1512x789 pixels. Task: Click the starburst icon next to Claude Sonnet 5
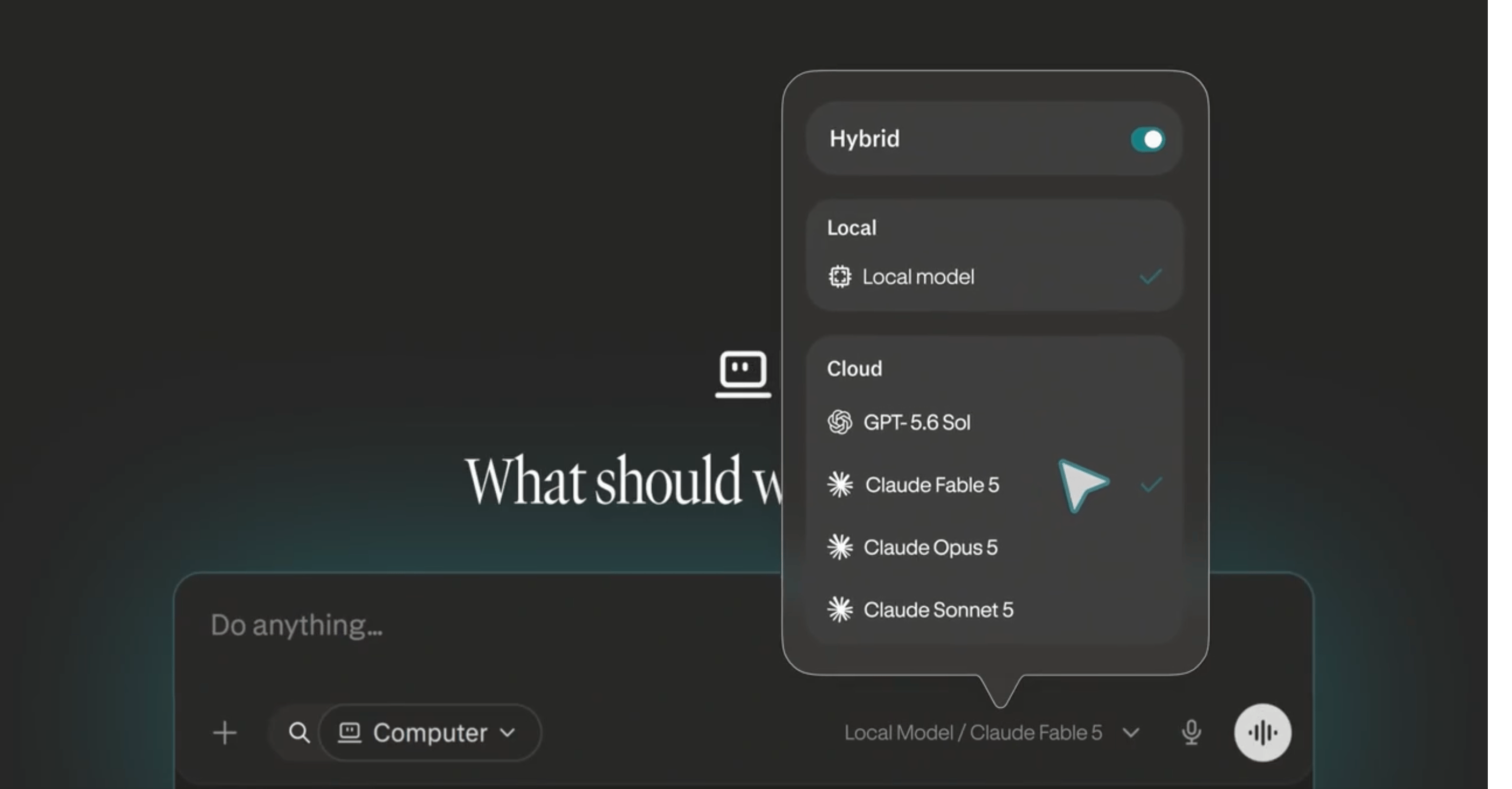(x=840, y=610)
